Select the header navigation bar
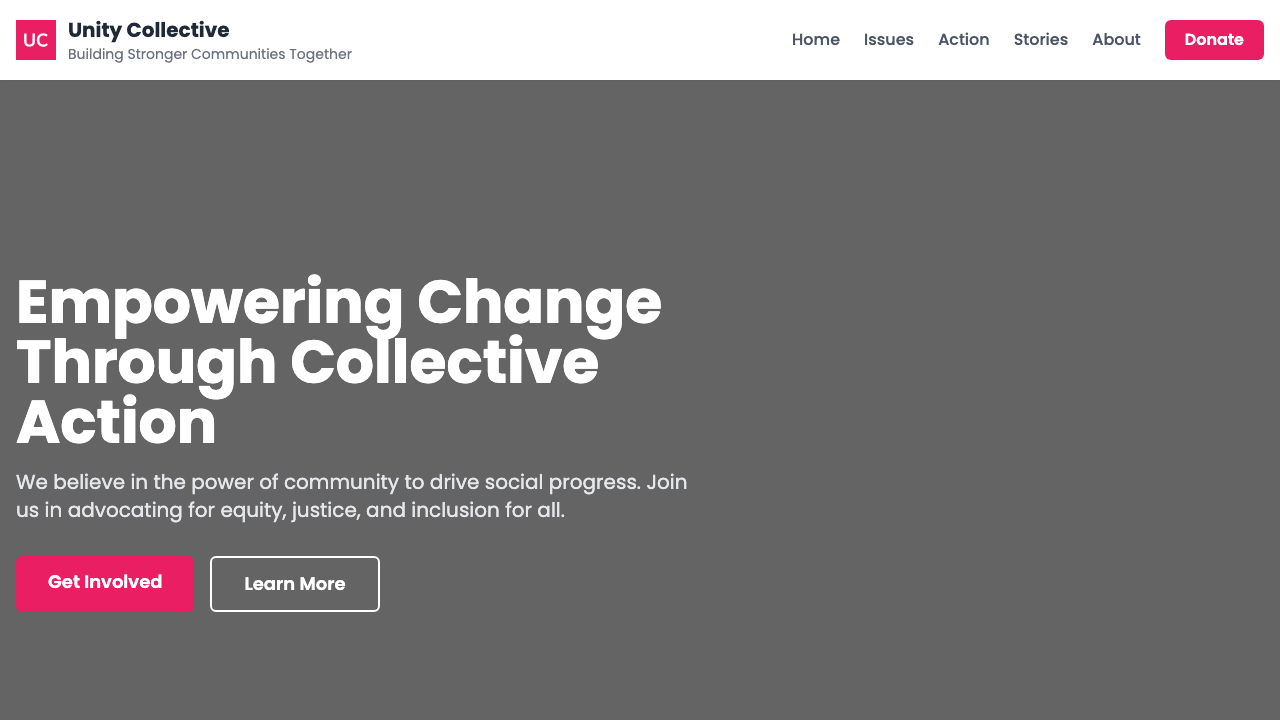1280x720 pixels. [x=640, y=40]
